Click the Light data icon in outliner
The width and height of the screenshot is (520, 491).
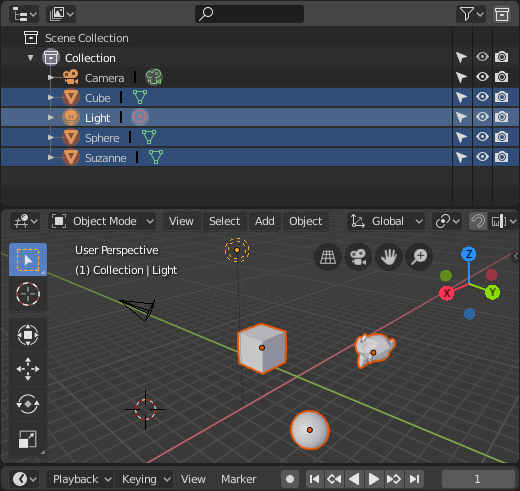pos(140,117)
